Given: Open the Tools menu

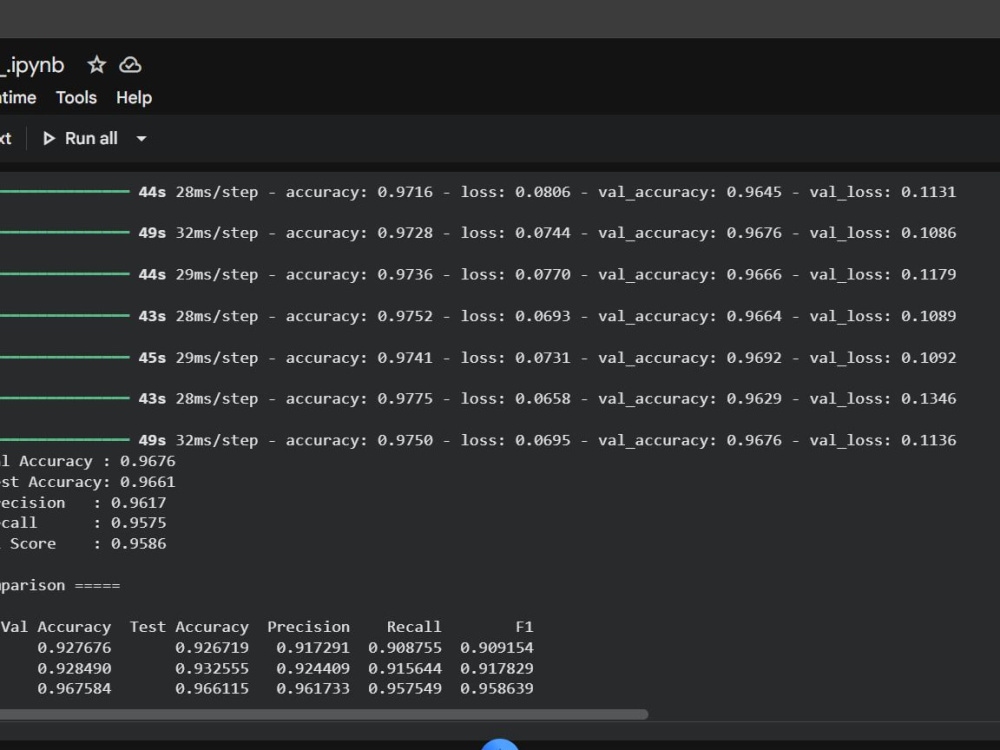Looking at the screenshot, I should [76, 98].
